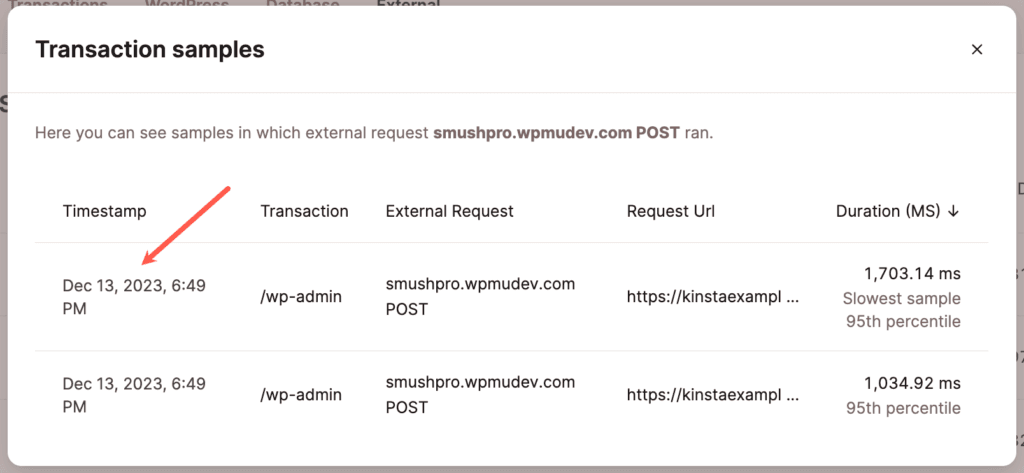Viewport: 1024px width, 473px height.
Task: Close the Transaction samples dialog
Action: coord(977,49)
